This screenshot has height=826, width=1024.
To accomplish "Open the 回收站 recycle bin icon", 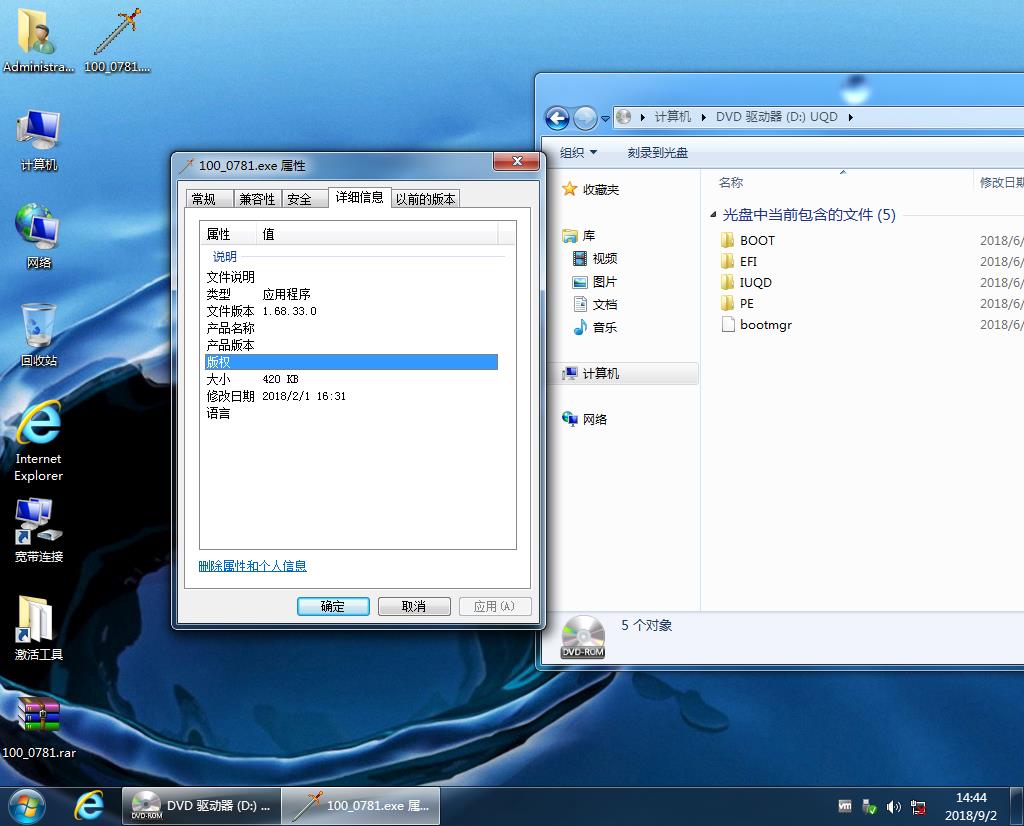I will 39,335.
